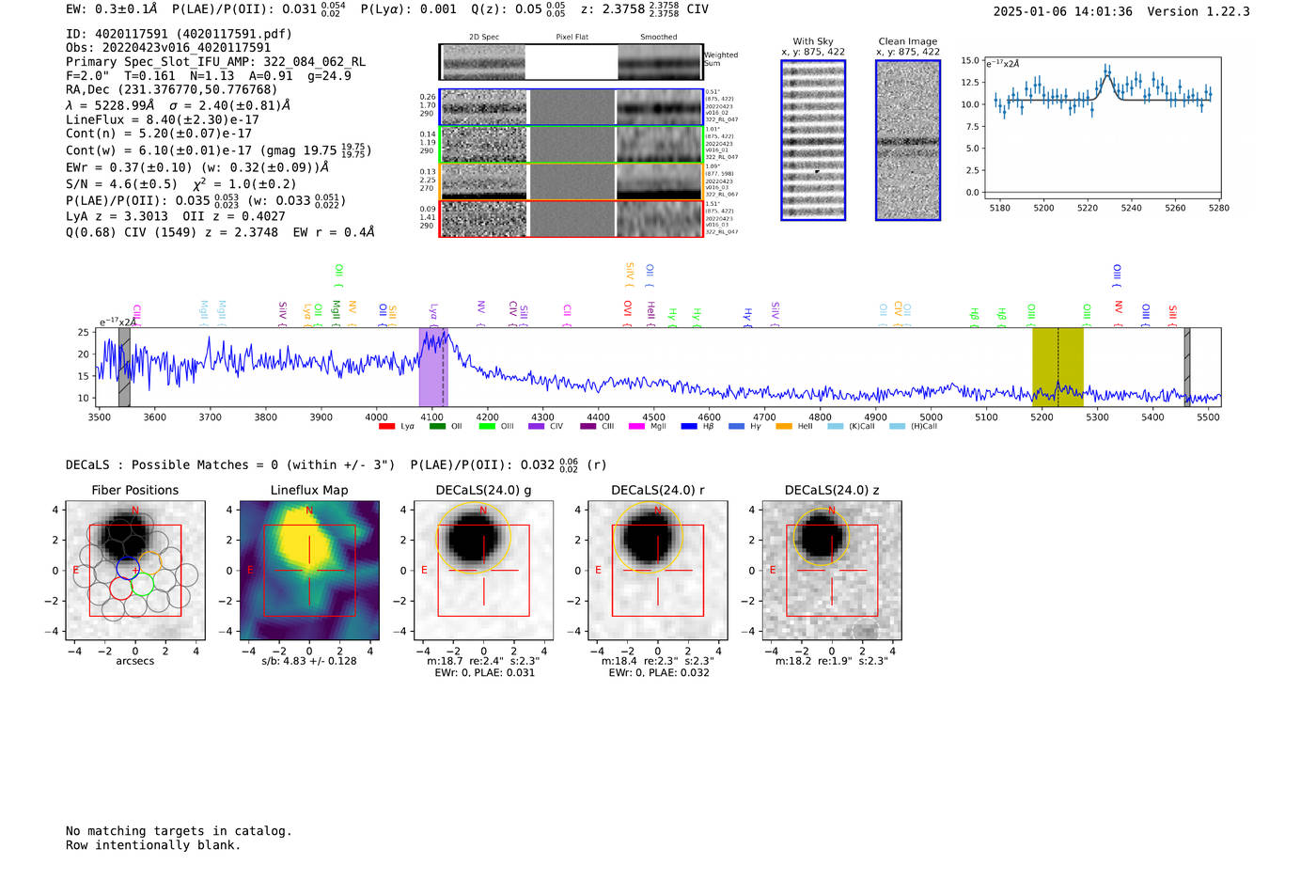
Task: Click the OIII lime legend swatch
Action: pos(487,427)
